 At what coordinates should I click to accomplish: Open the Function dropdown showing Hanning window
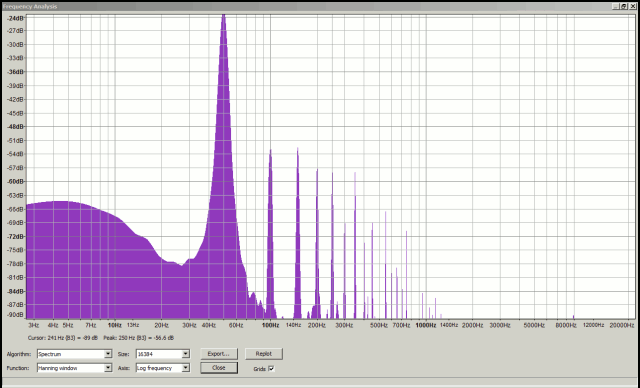point(74,368)
